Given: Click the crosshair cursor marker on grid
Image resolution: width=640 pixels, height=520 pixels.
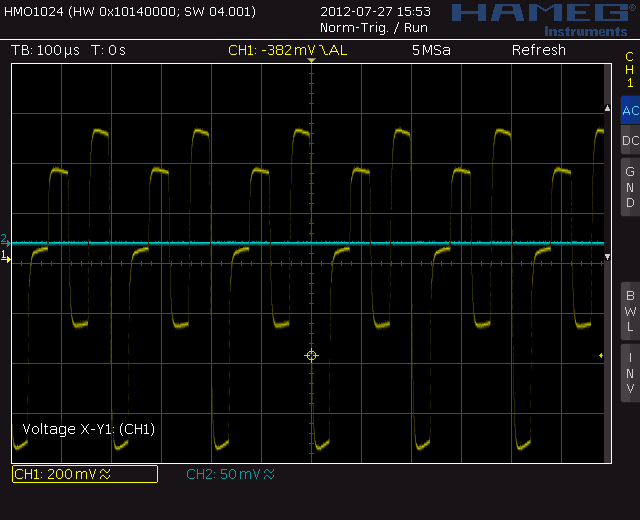Looking at the screenshot, I should (311, 356).
